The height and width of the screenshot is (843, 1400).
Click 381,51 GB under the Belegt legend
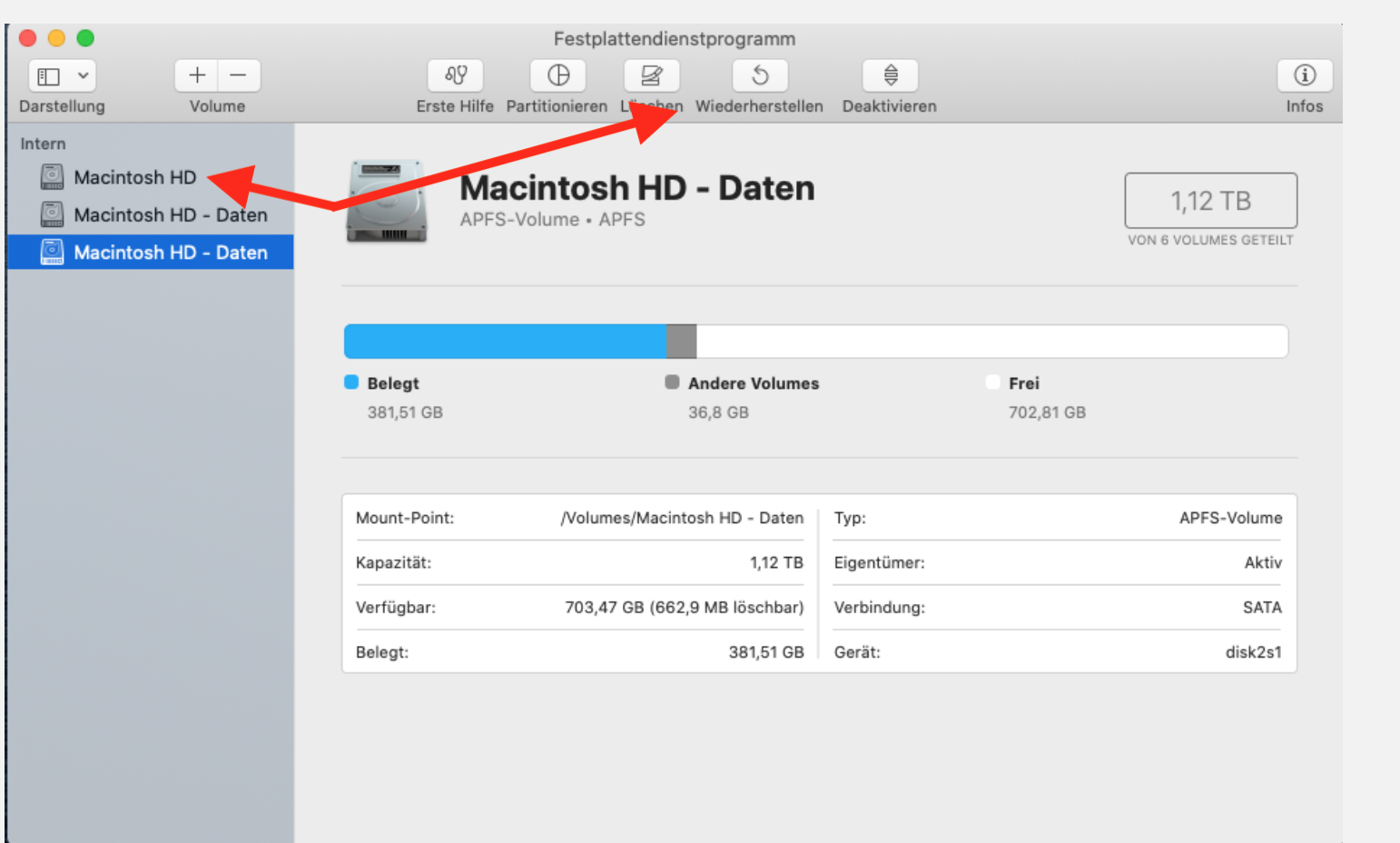point(405,412)
